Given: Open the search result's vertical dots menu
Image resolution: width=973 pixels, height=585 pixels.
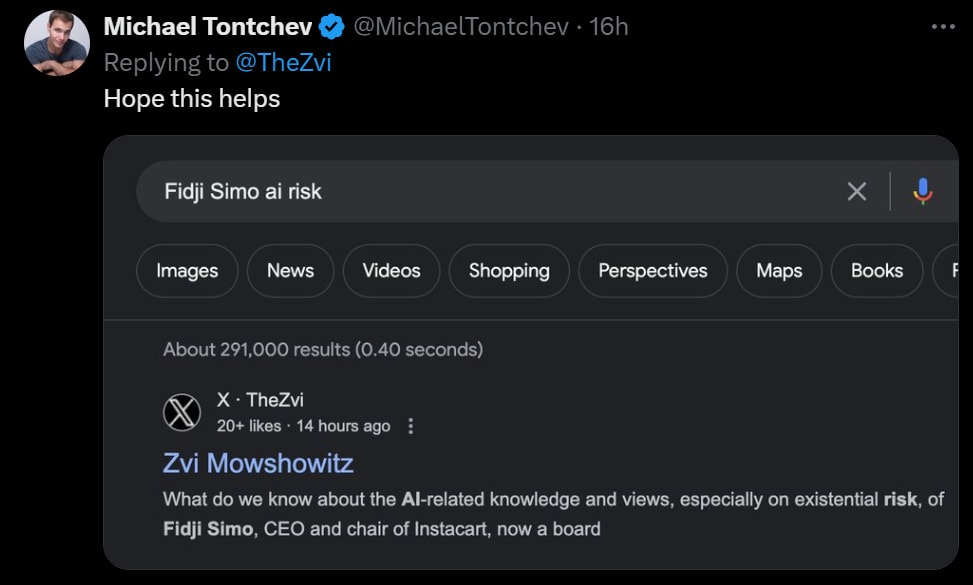Looking at the screenshot, I should [x=410, y=426].
